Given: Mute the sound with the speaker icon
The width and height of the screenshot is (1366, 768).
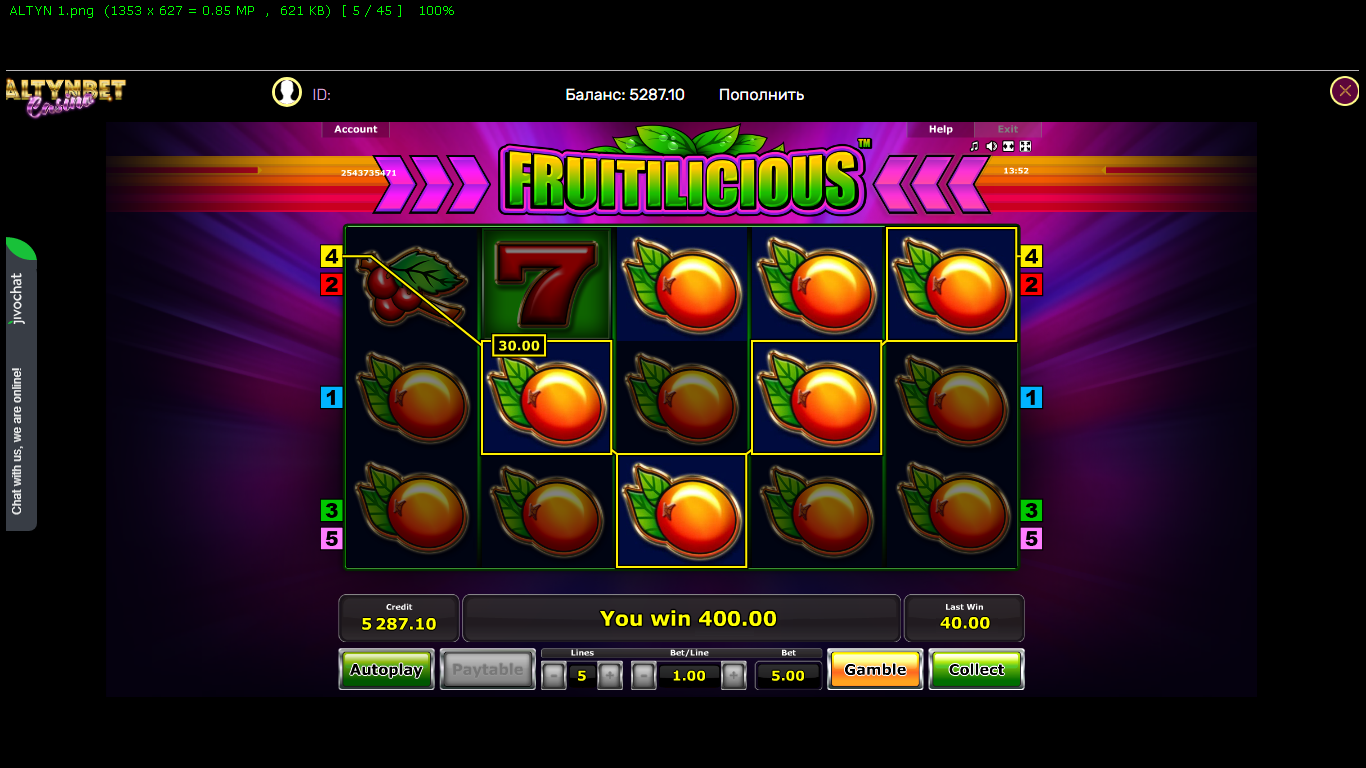Looking at the screenshot, I should click(991, 146).
